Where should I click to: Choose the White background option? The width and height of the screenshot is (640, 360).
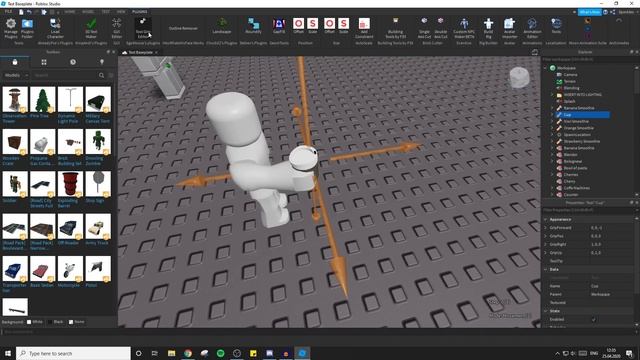pos(35,322)
